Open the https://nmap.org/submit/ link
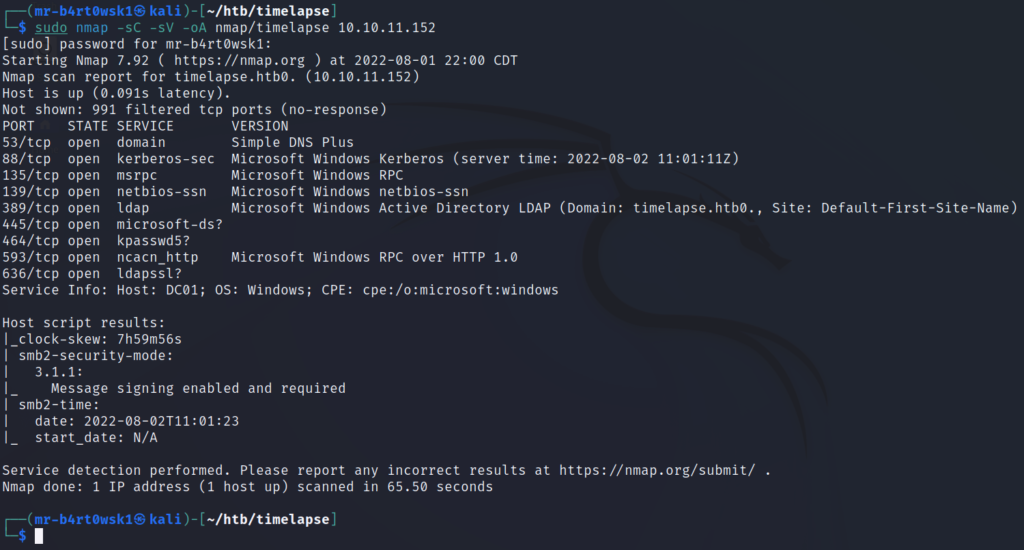The image size is (1024, 550). click(657, 470)
